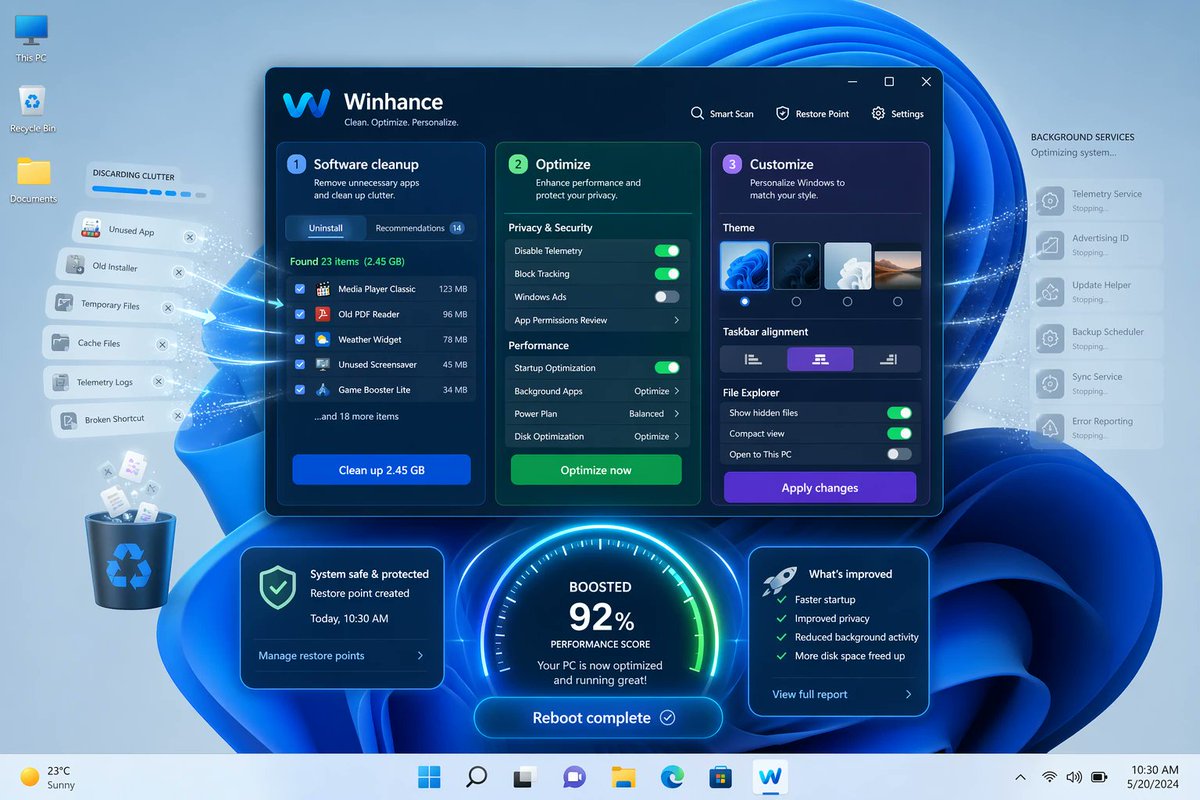Expand App Permissions Review chevron
This screenshot has width=1200, height=800.
pyautogui.click(x=676, y=320)
